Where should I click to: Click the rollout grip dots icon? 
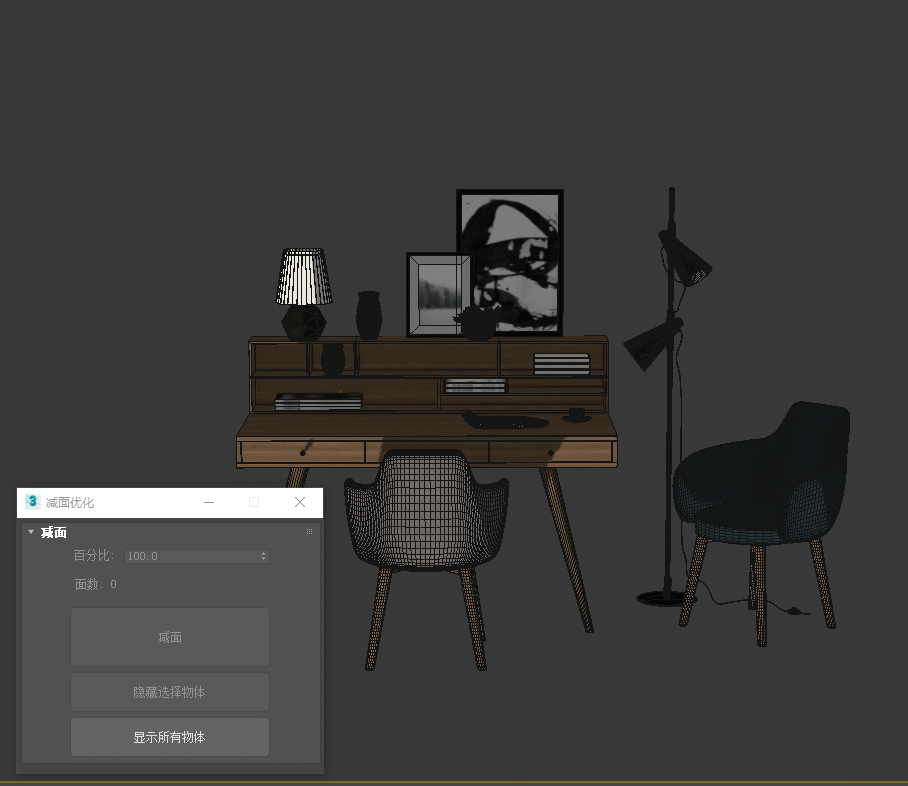pos(309,532)
